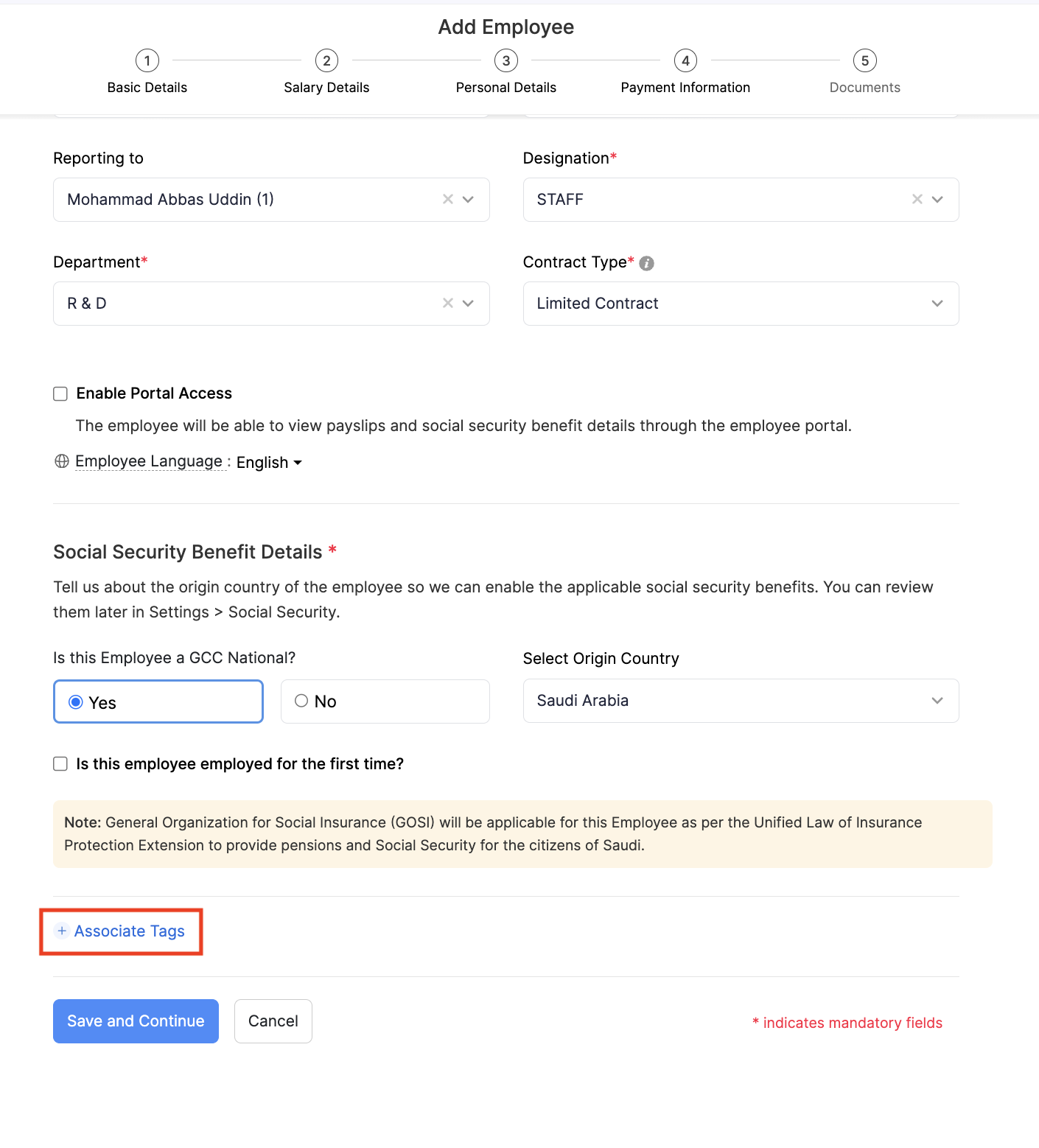Clear the Department R & D value
This screenshot has width=1039, height=1148.
(447, 303)
